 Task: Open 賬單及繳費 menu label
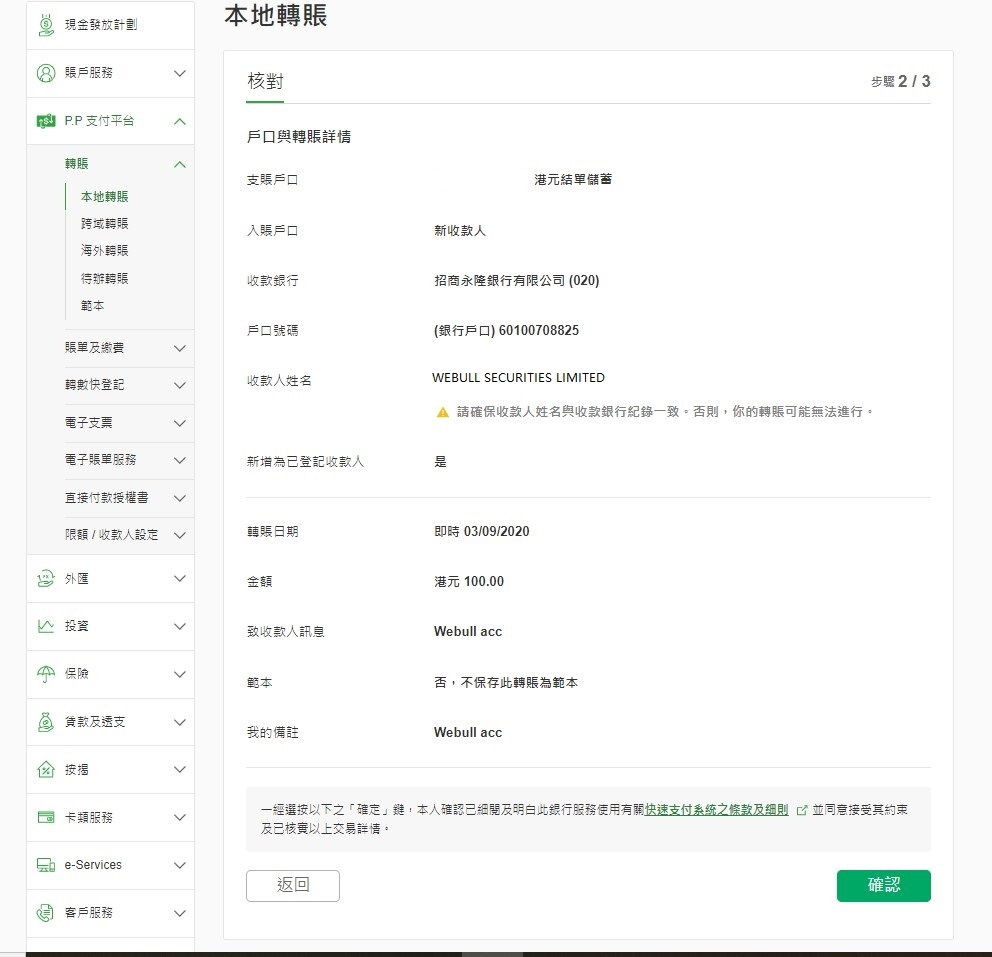(94, 347)
